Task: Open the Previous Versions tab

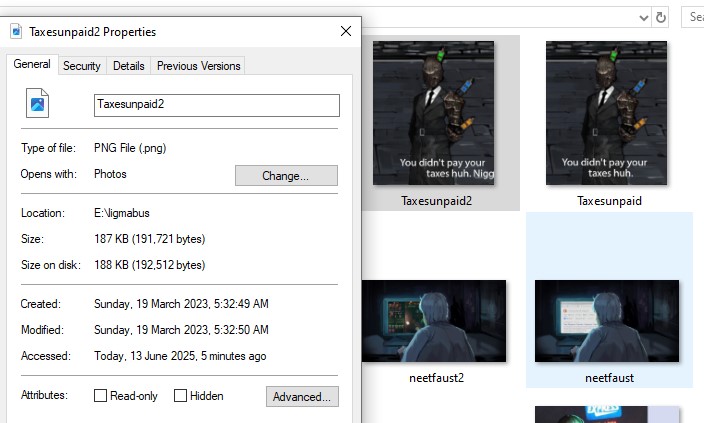Action: point(198,66)
